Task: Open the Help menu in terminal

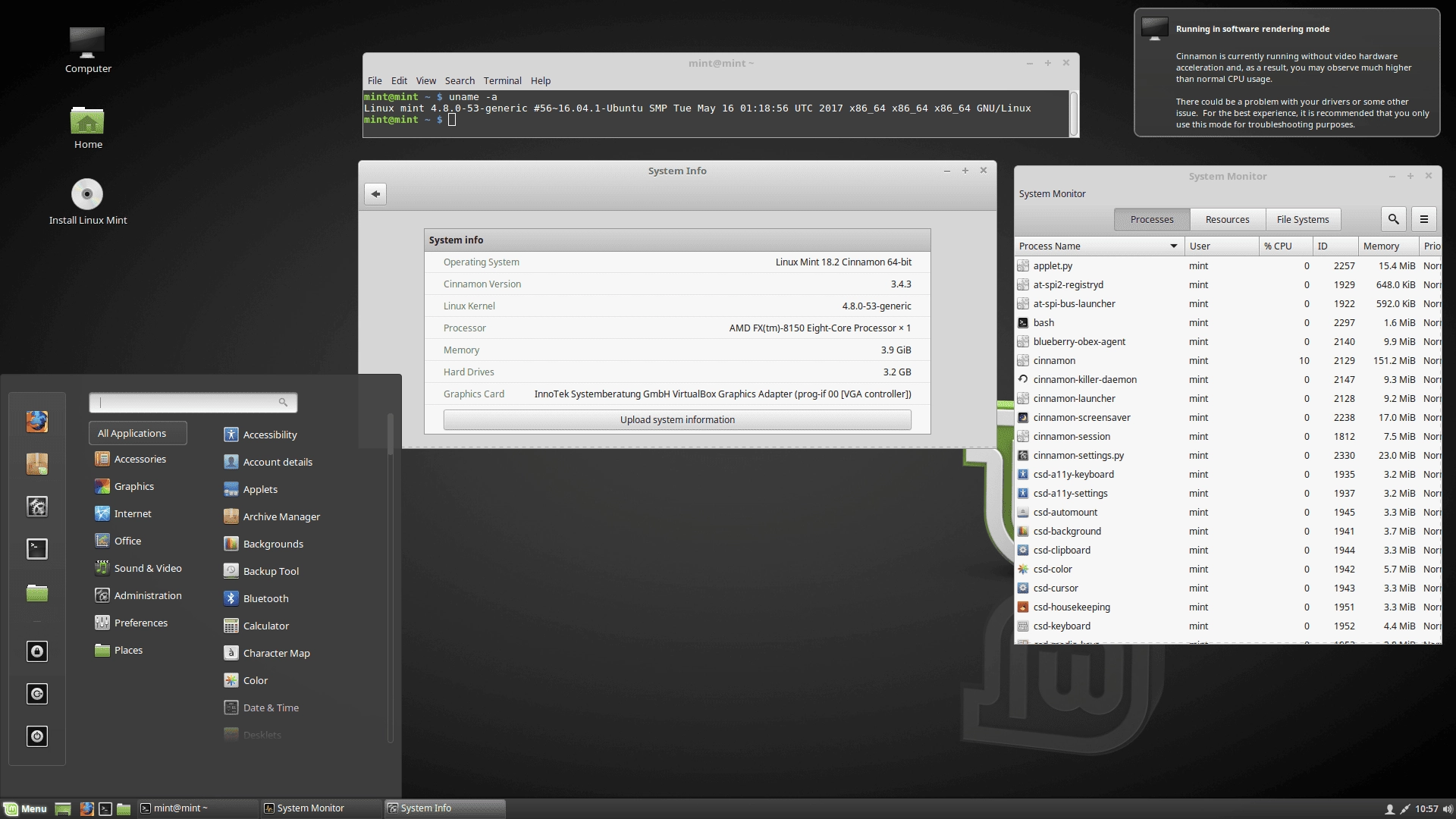Action: pyautogui.click(x=541, y=80)
